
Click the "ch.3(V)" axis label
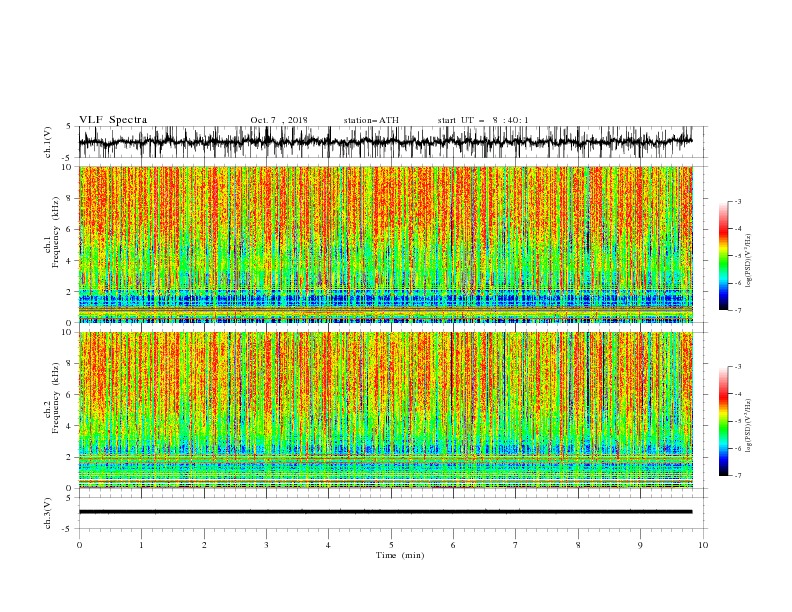pos(48,513)
